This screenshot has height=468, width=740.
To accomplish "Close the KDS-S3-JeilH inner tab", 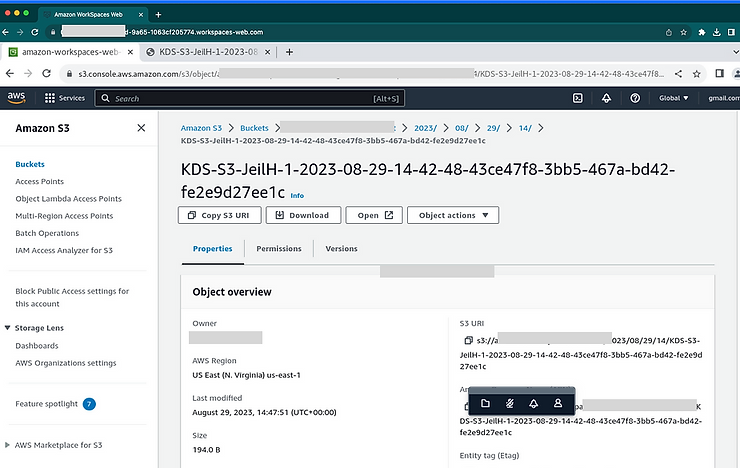I will (267, 52).
